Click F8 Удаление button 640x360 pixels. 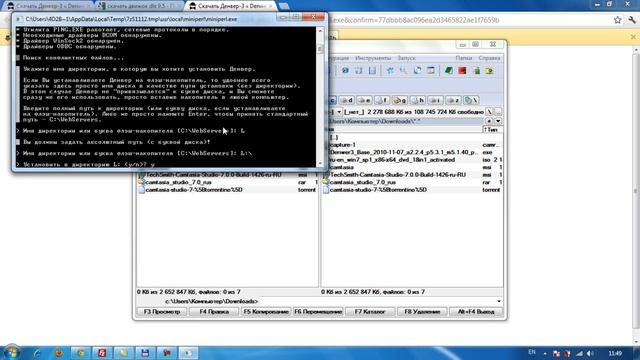[x=422, y=312]
